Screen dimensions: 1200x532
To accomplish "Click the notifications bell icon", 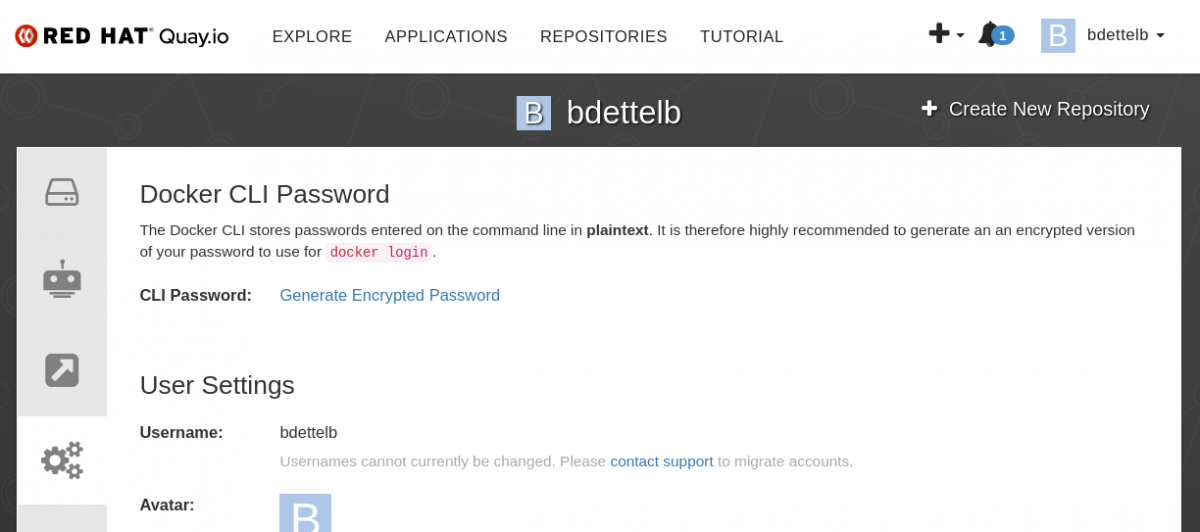I will (x=988, y=35).
